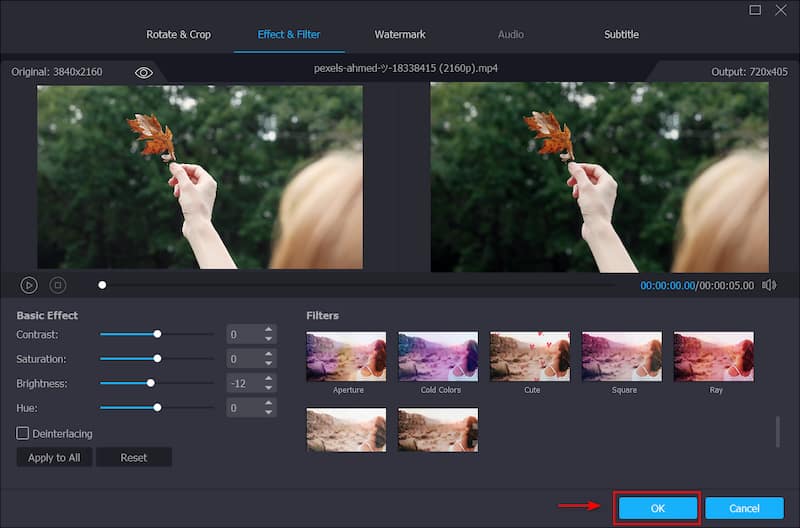The width and height of the screenshot is (800, 528).
Task: Decrease Brightness value with down arrow
Action: [268, 388]
